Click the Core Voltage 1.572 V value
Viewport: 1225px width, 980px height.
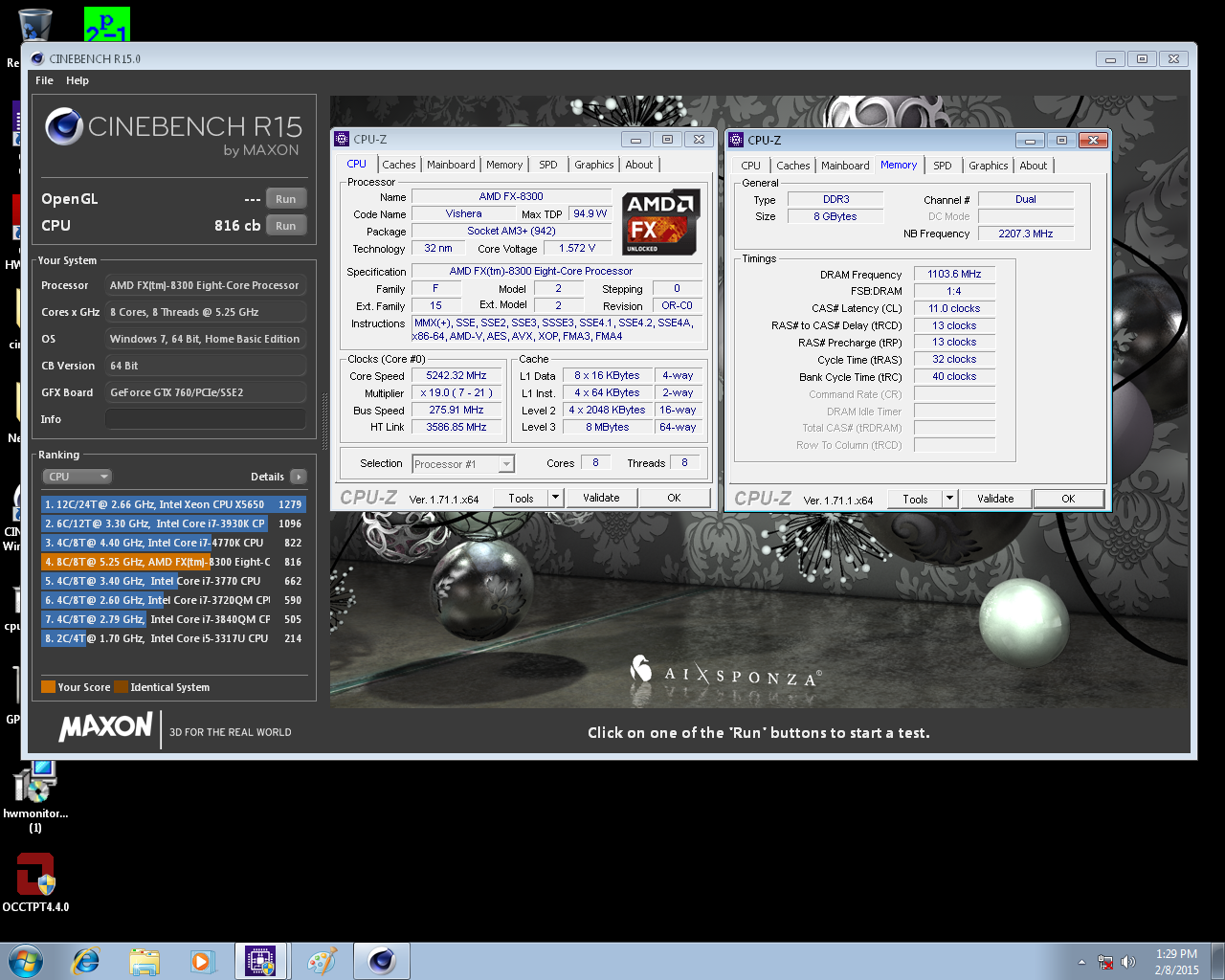(x=577, y=248)
